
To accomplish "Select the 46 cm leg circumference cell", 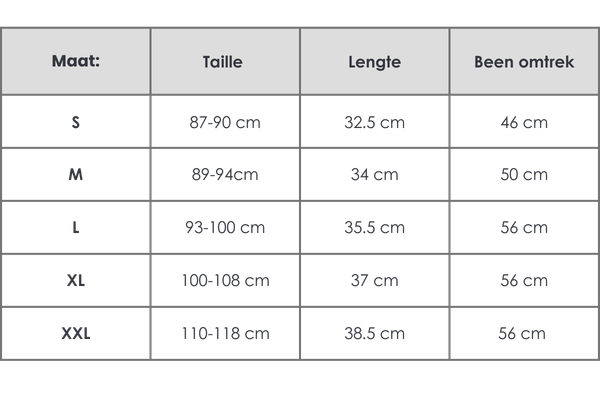I will pyautogui.click(x=524, y=122).
